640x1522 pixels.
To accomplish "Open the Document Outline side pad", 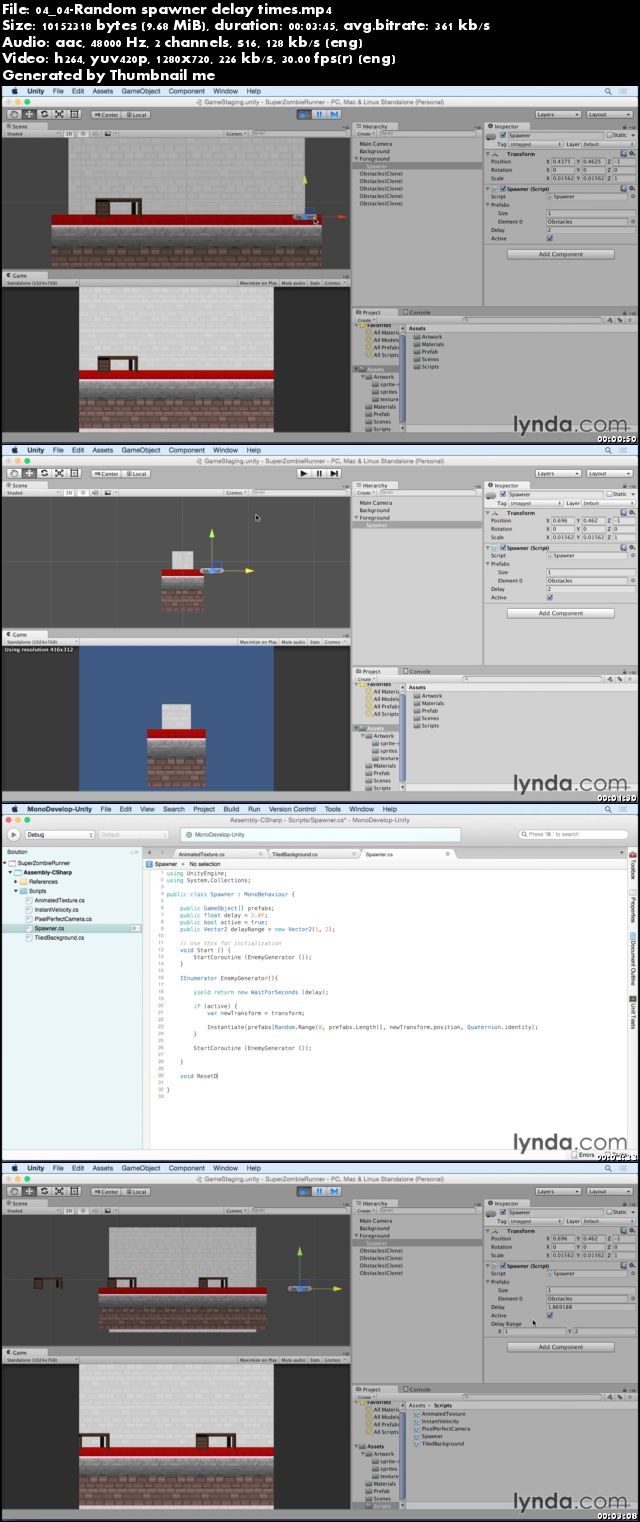I will (x=633, y=957).
